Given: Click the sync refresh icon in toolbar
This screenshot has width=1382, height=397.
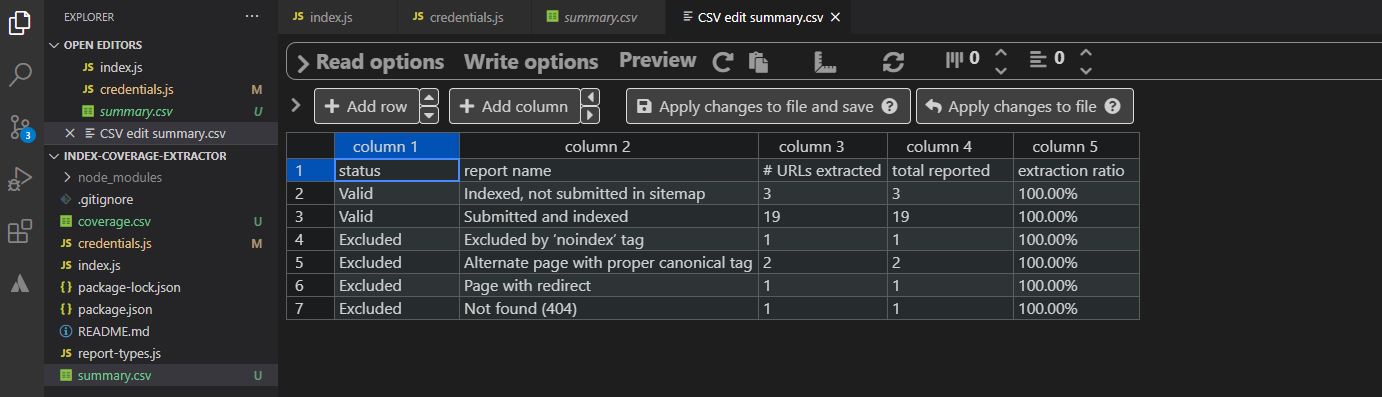Looking at the screenshot, I should coord(893,62).
